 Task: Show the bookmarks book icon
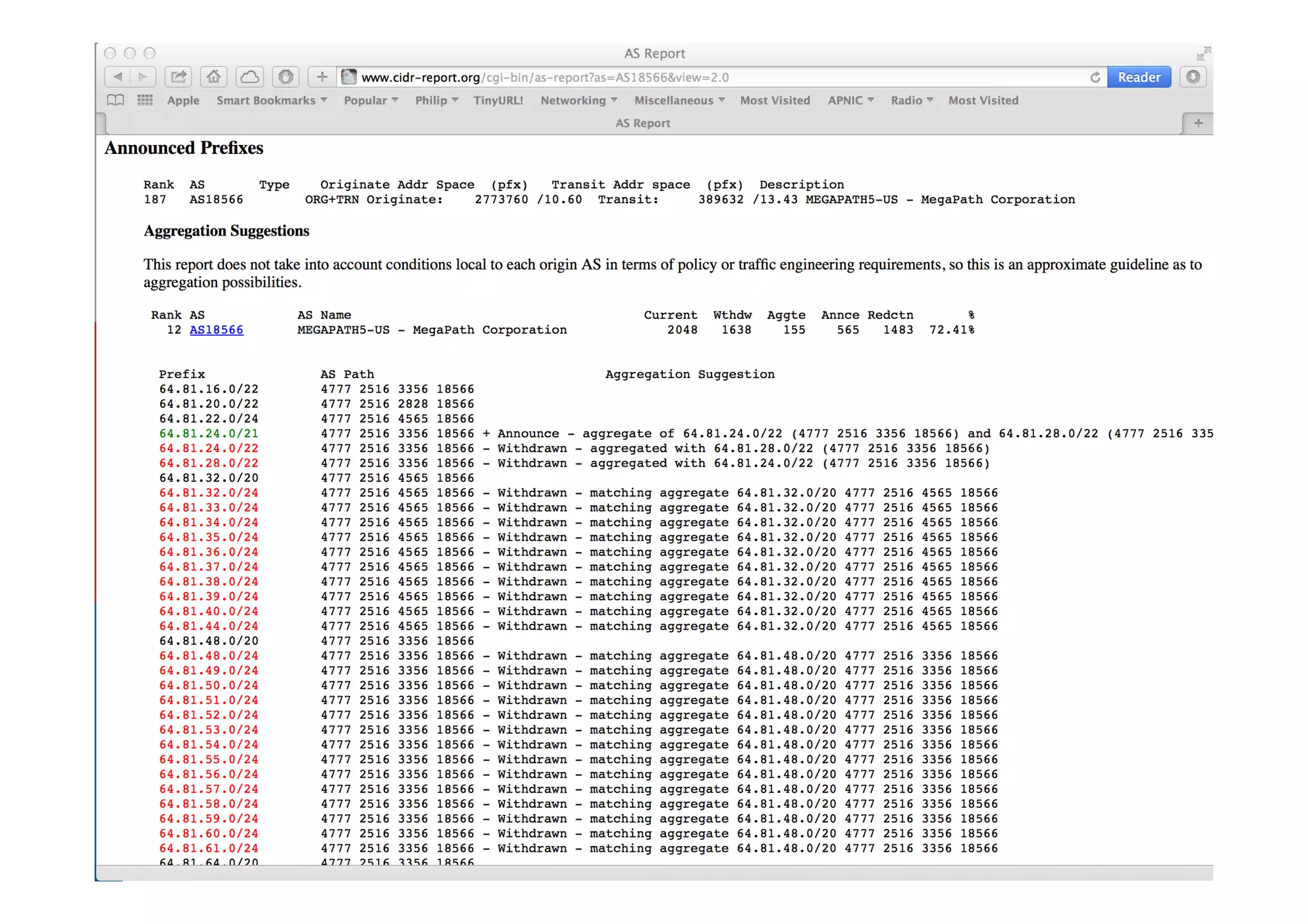pyautogui.click(x=116, y=100)
